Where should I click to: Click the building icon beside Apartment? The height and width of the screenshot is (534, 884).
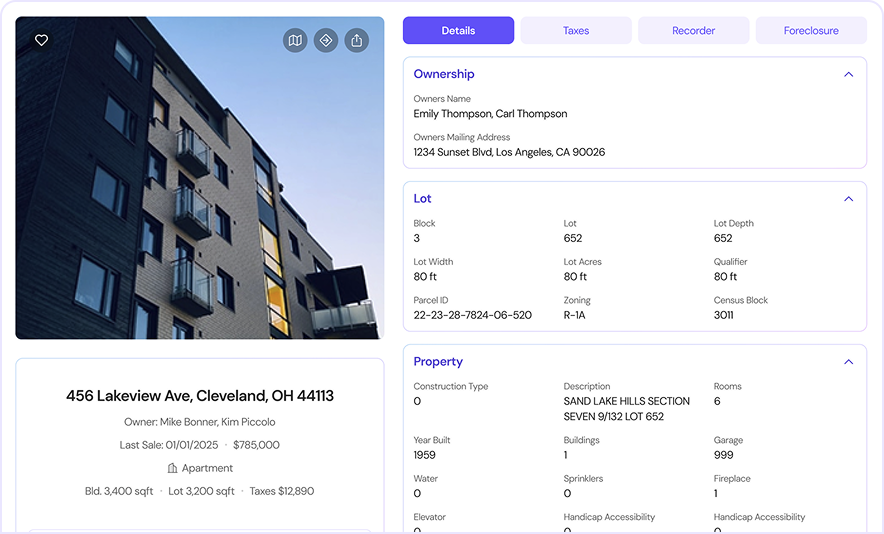click(172, 468)
